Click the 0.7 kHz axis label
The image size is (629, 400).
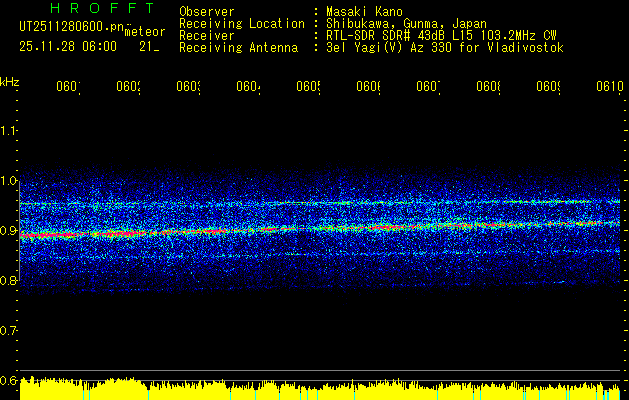[x=8, y=331]
